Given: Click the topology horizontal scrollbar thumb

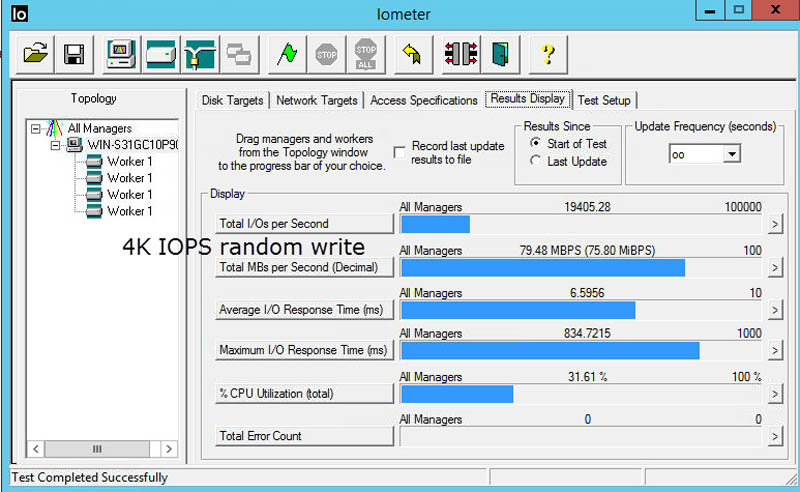Looking at the screenshot, I should (97, 449).
